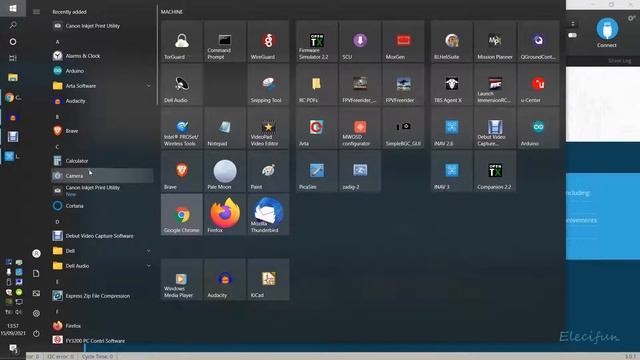Viewport: 640px width, 360px height.
Task: Open the Mozilla Thunderbird tile
Action: tap(268, 215)
